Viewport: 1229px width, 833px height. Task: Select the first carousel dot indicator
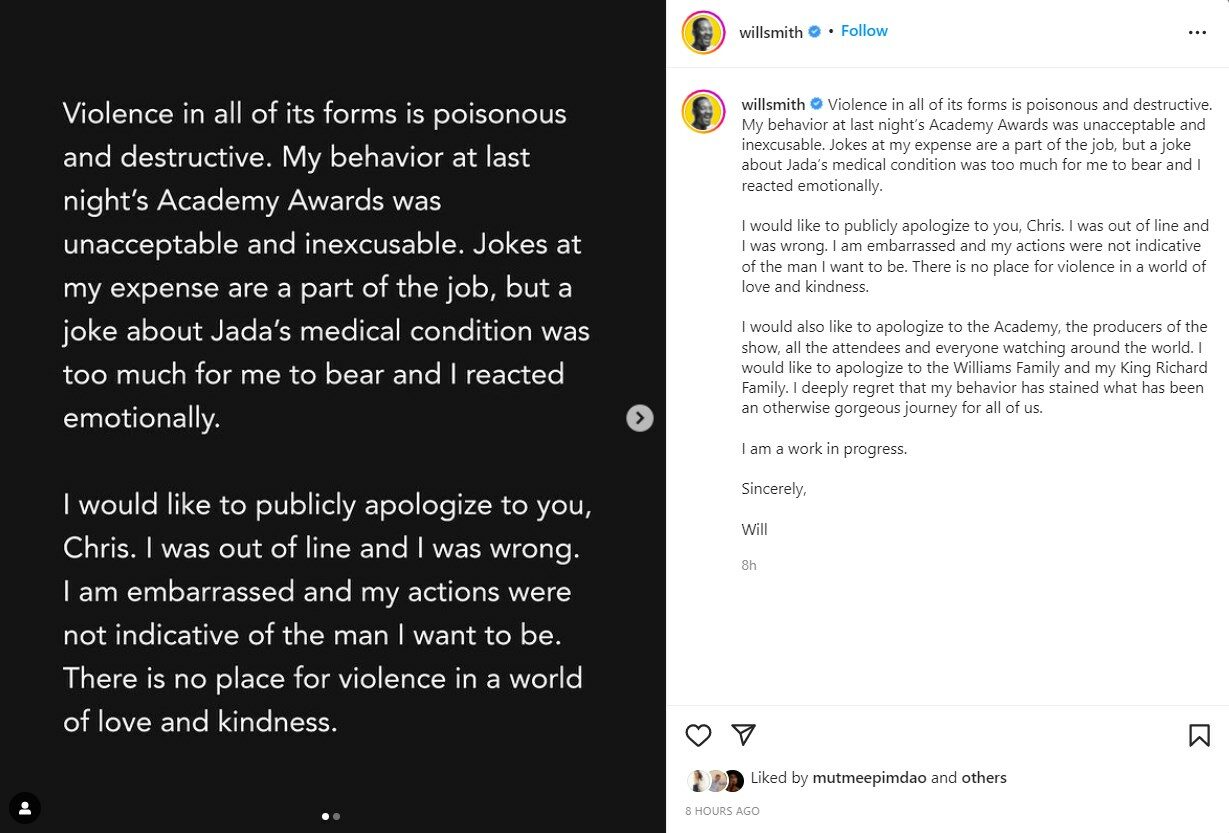(325, 816)
